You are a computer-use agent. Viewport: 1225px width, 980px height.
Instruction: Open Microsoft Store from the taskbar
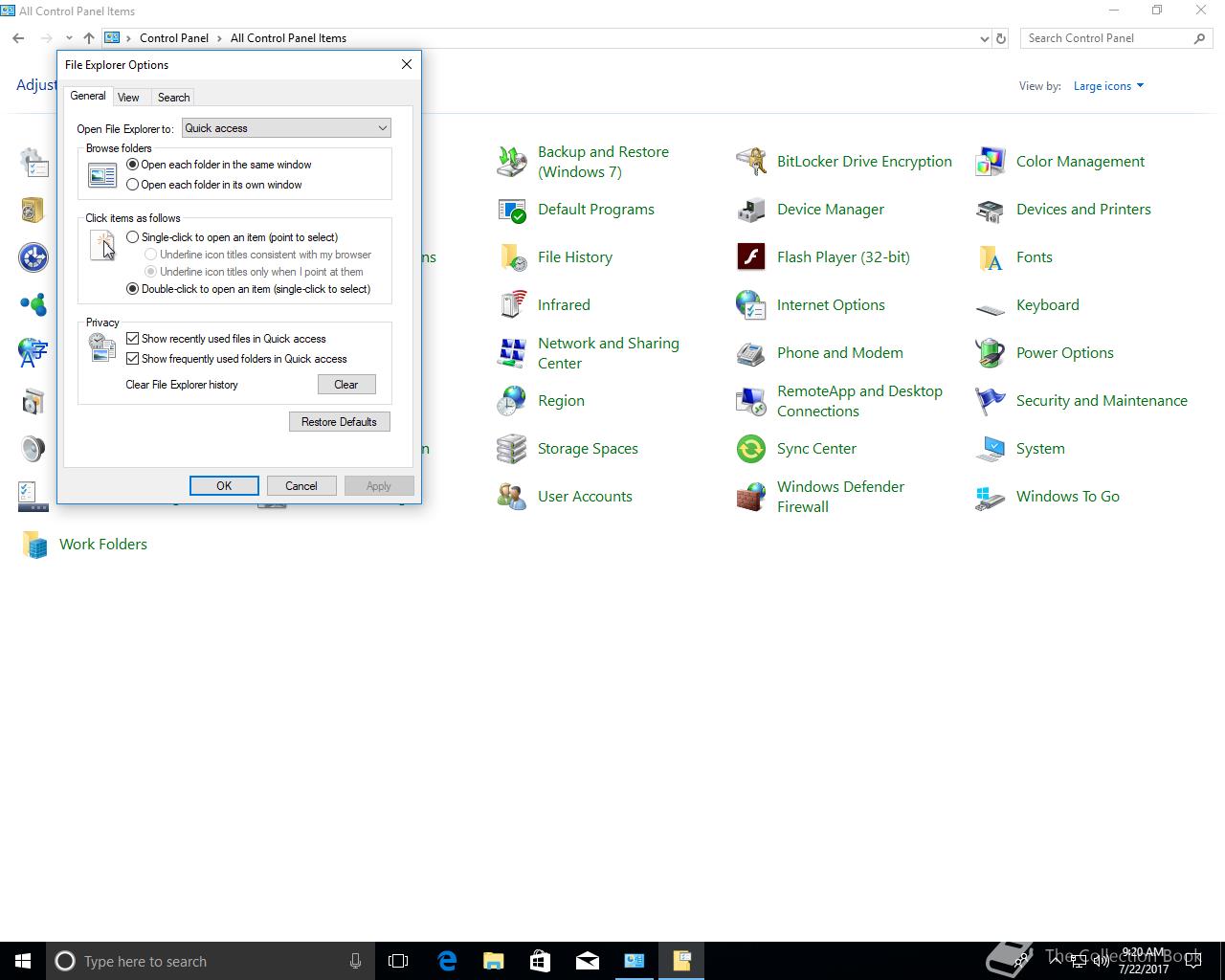click(x=541, y=961)
